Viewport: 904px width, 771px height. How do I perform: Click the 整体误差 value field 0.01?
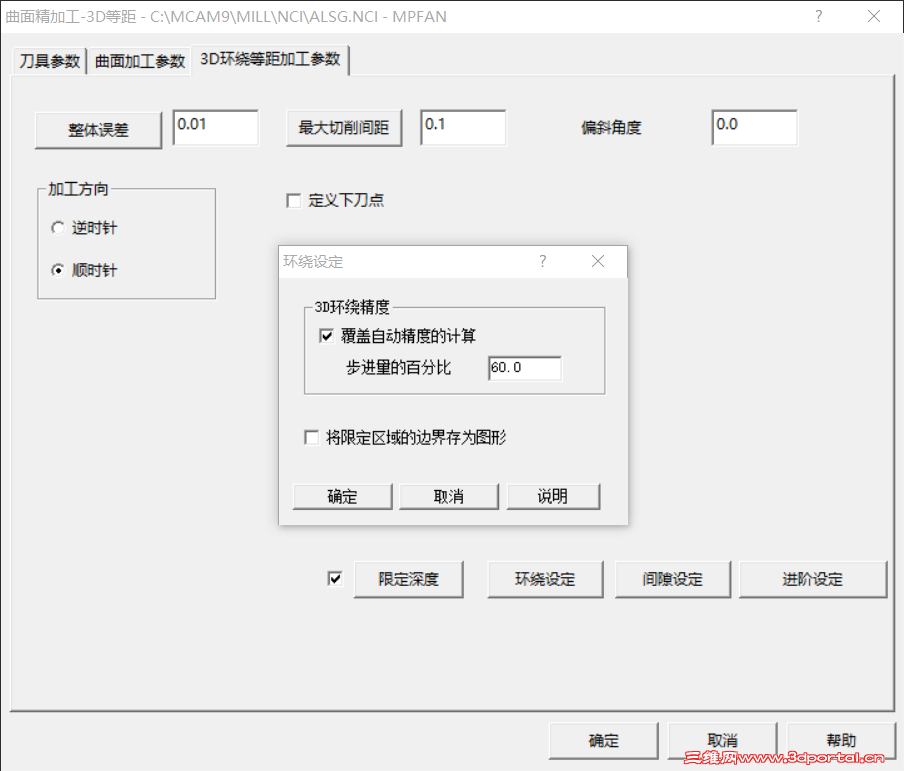216,127
